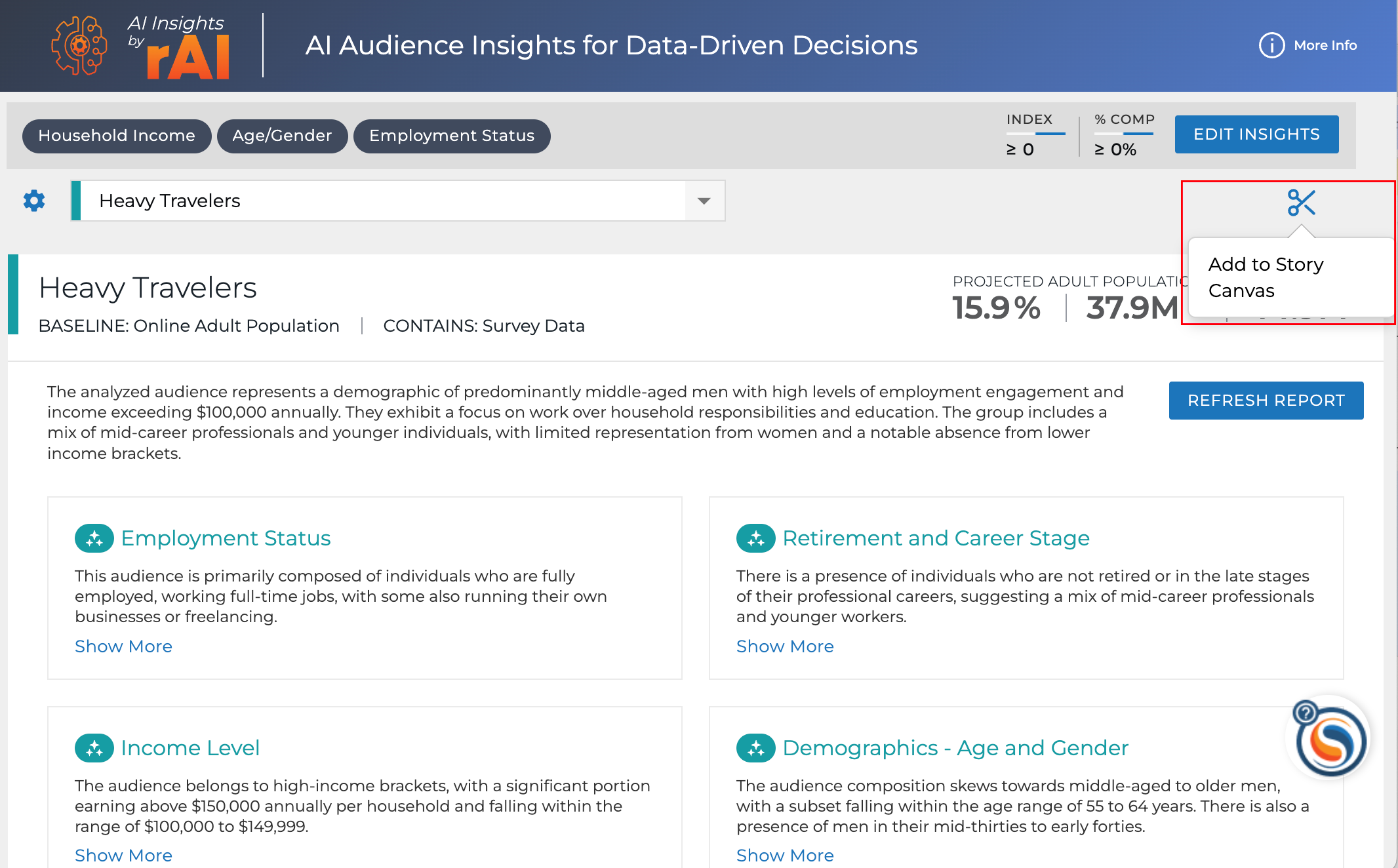The height and width of the screenshot is (868, 1398).
Task: Click the REFRESH REPORT button
Action: coord(1266,401)
